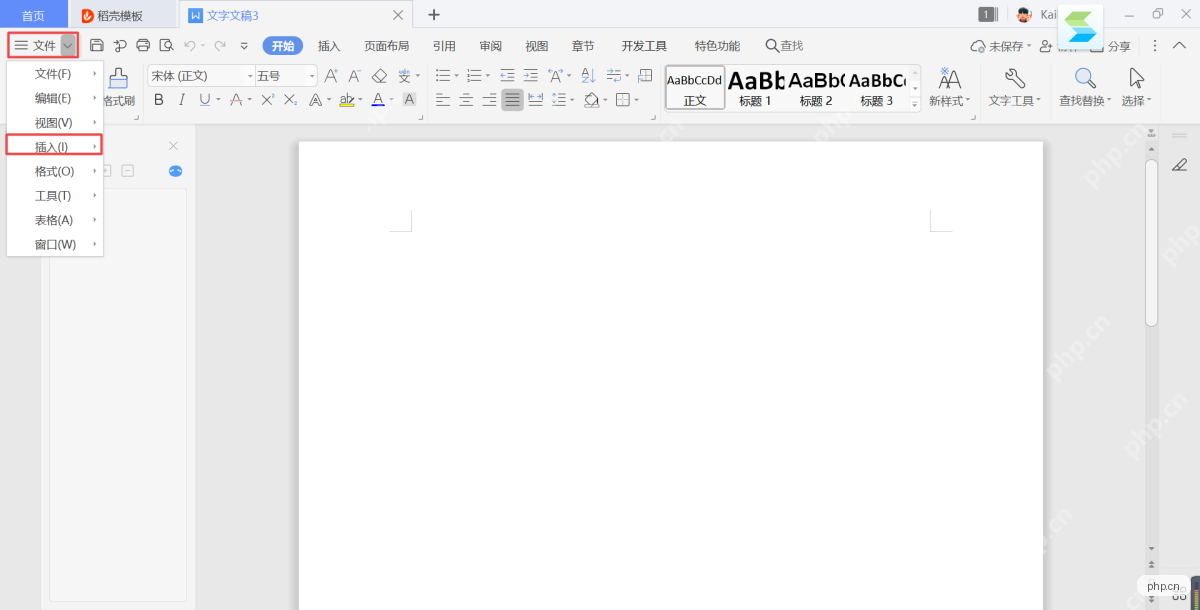Viewport: 1200px width, 610px height.
Task: Switch to the 页面布局 ribbon tab
Action: [x=386, y=45]
